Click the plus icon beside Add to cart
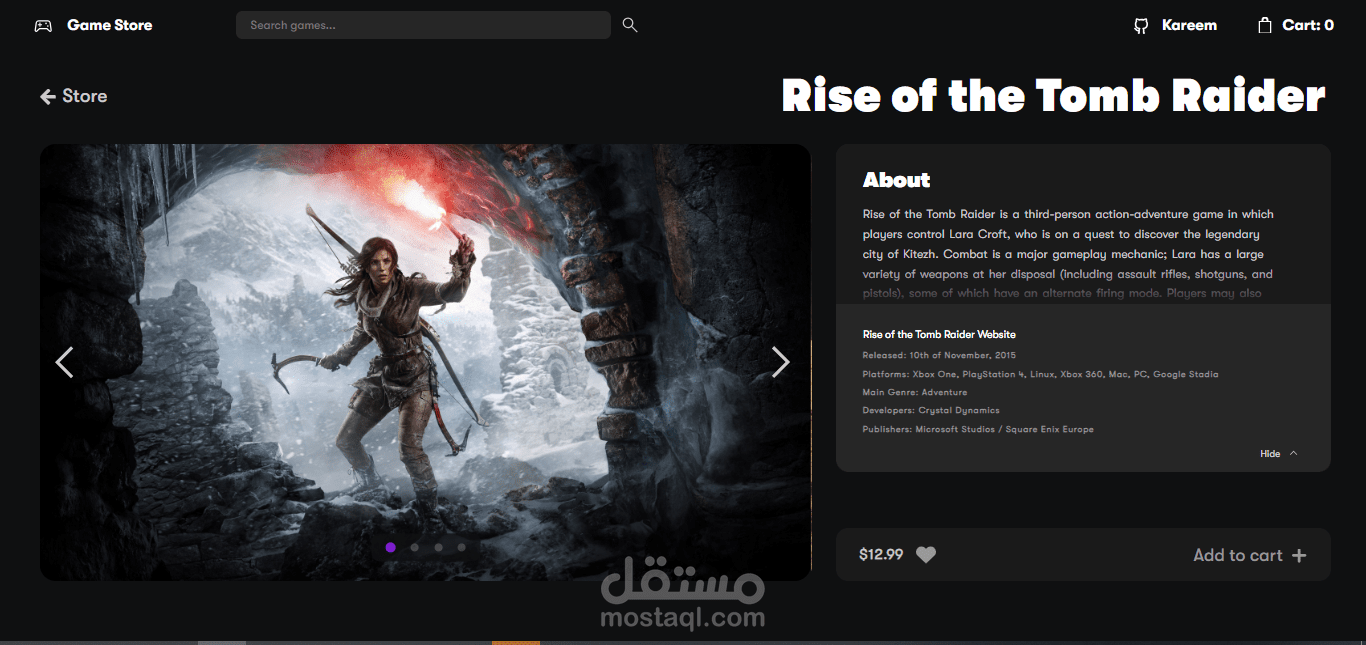 pos(1299,555)
